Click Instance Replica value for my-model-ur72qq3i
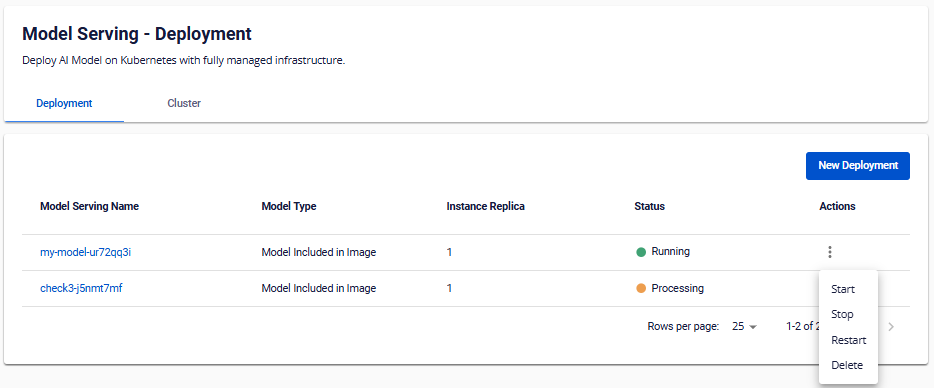 coord(449,252)
